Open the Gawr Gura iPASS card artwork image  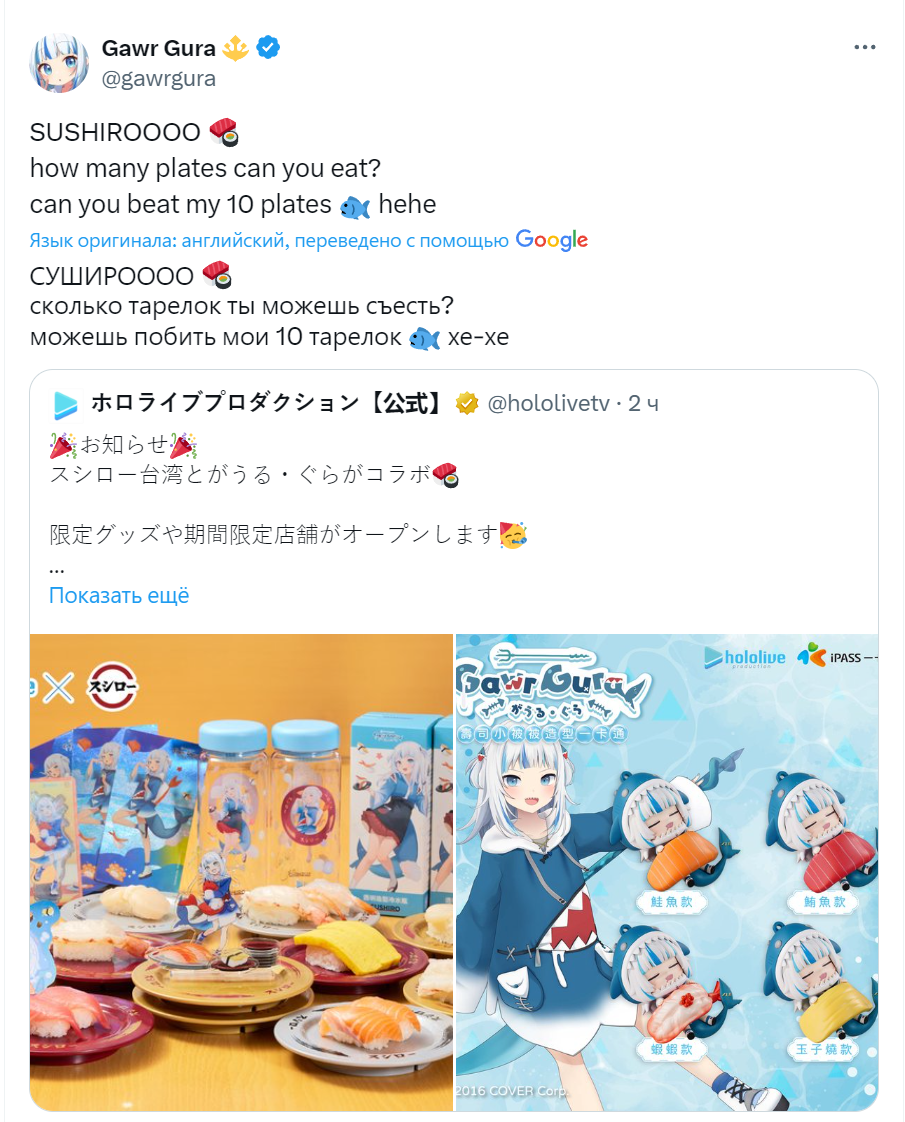click(667, 872)
